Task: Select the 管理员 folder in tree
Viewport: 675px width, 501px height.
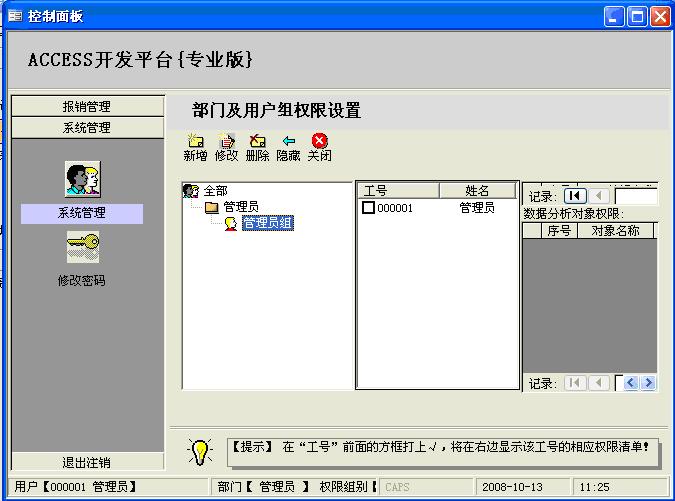Action: coord(241,207)
